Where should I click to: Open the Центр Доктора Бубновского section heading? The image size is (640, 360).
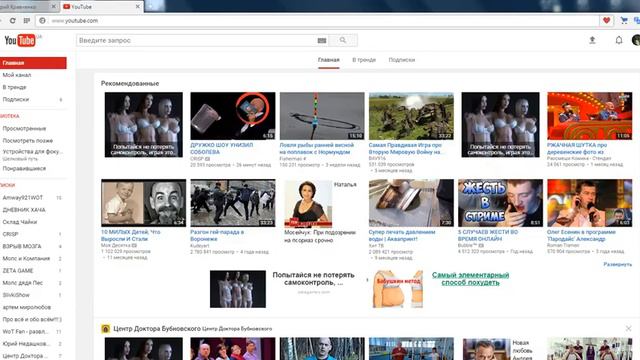[x=157, y=329]
